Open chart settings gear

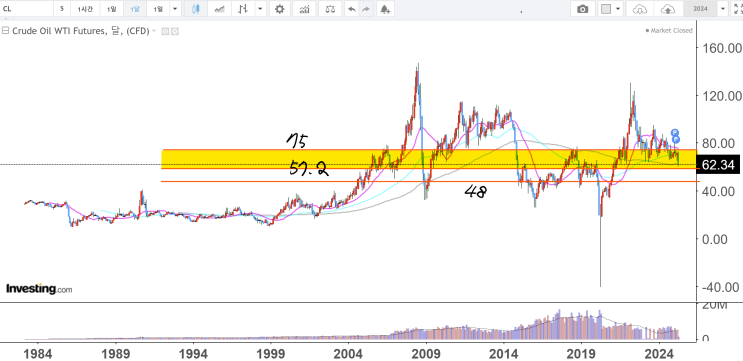point(280,9)
